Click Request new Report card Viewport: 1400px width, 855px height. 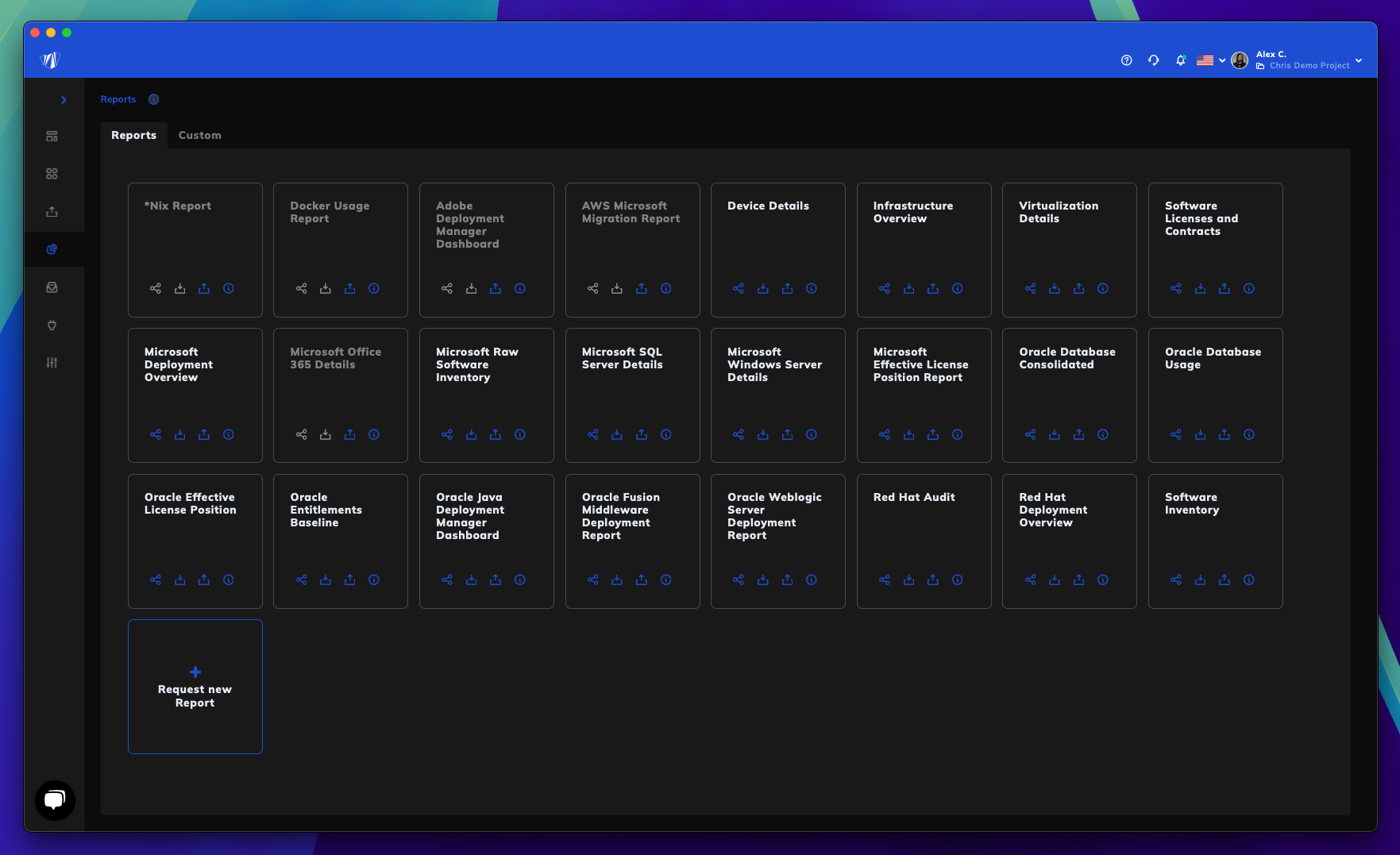tap(195, 687)
